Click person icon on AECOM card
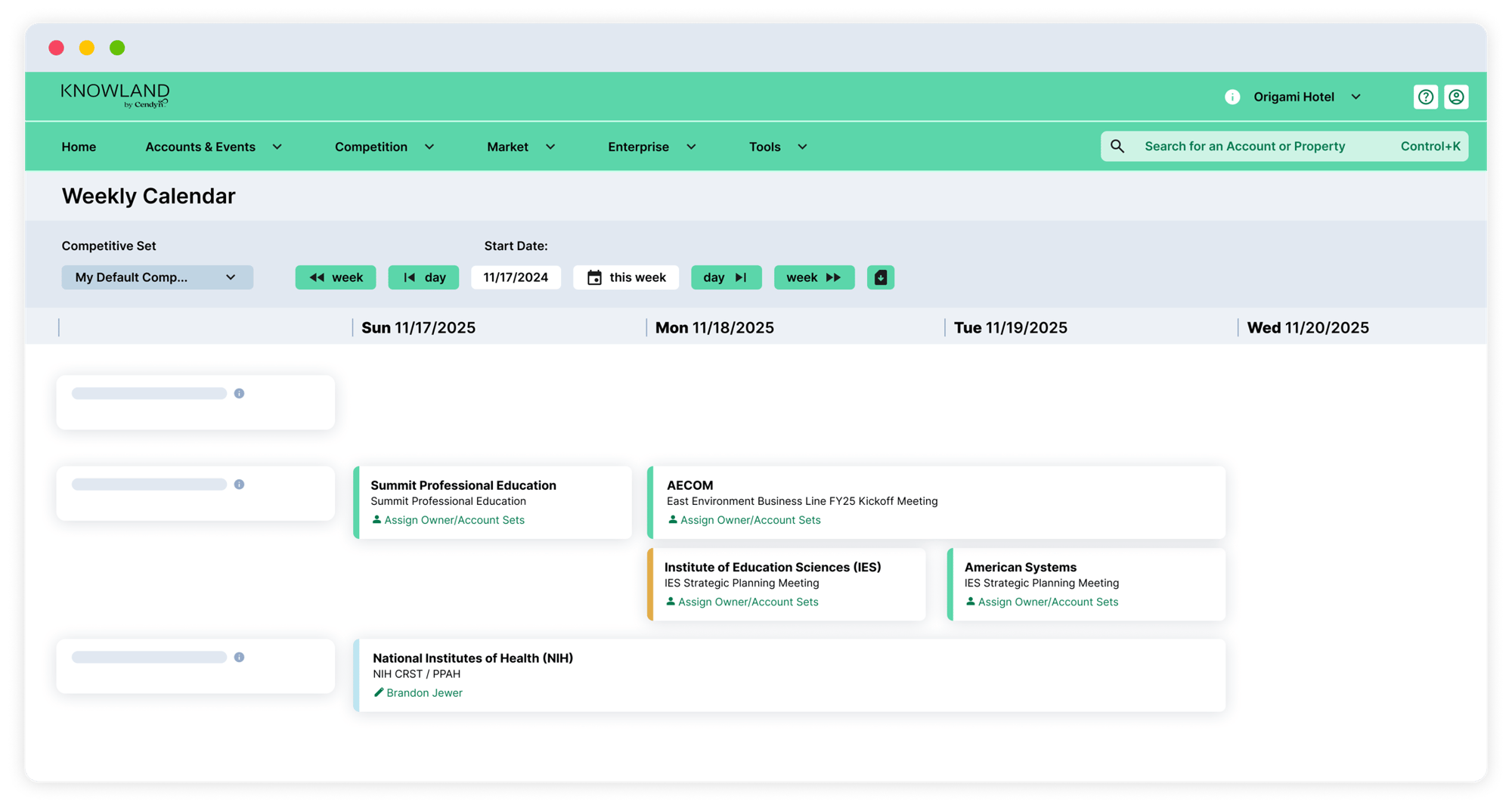Screen dimensions: 1512x808 point(672,519)
